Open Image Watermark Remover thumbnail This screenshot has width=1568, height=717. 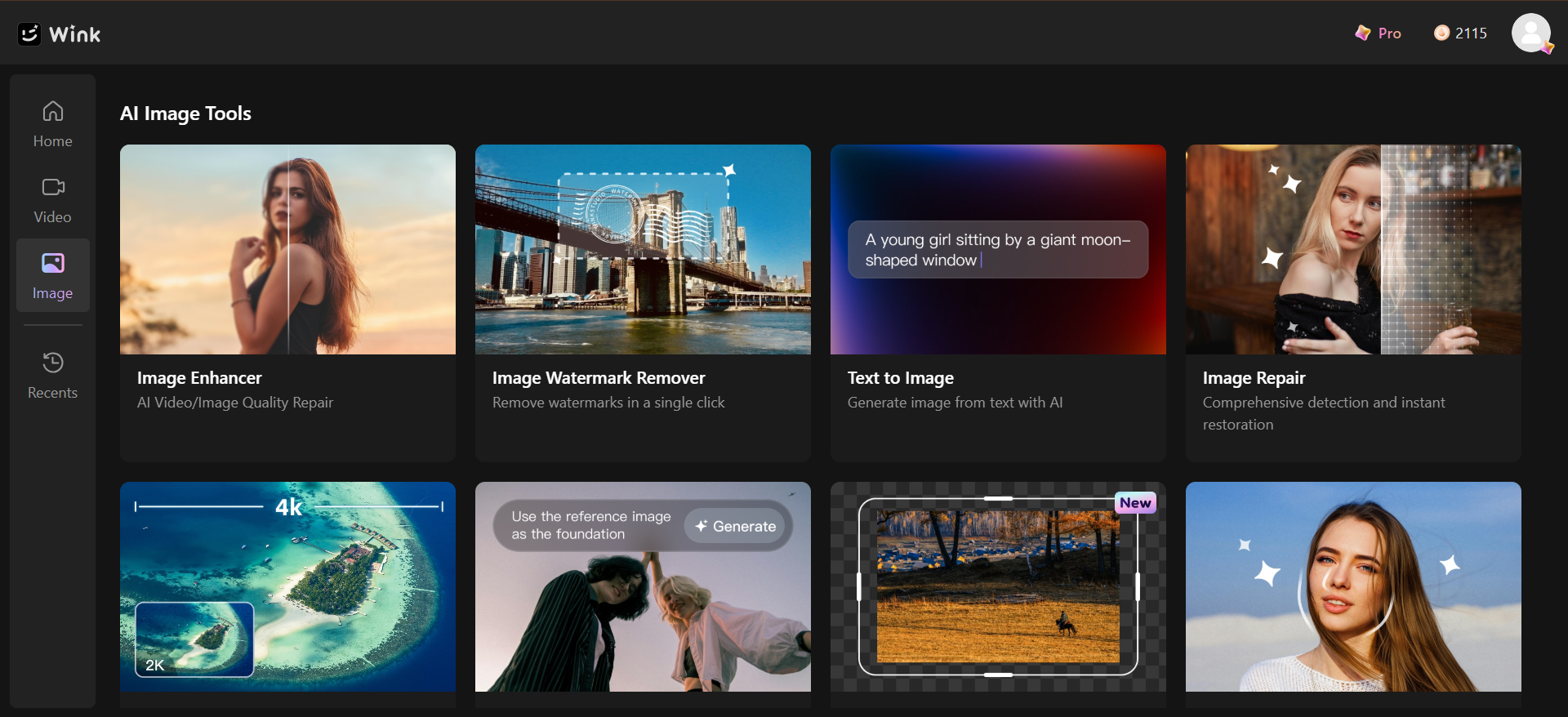(x=643, y=249)
